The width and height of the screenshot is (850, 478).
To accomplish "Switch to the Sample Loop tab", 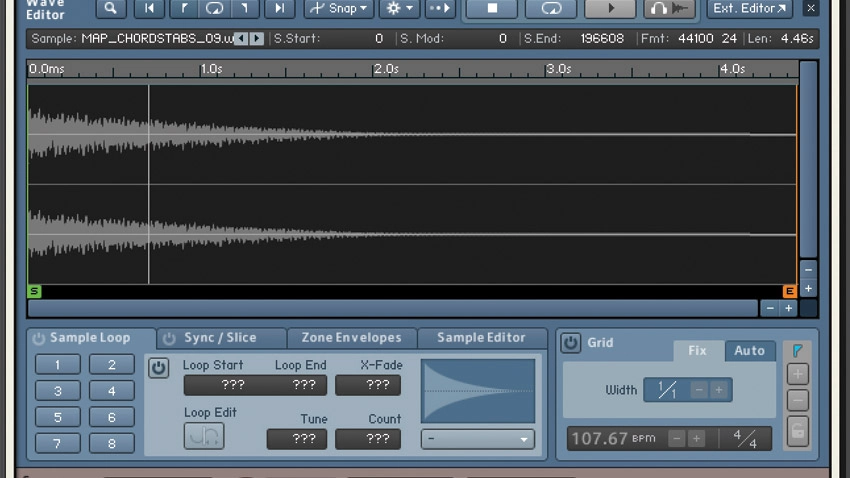I will click(x=90, y=338).
